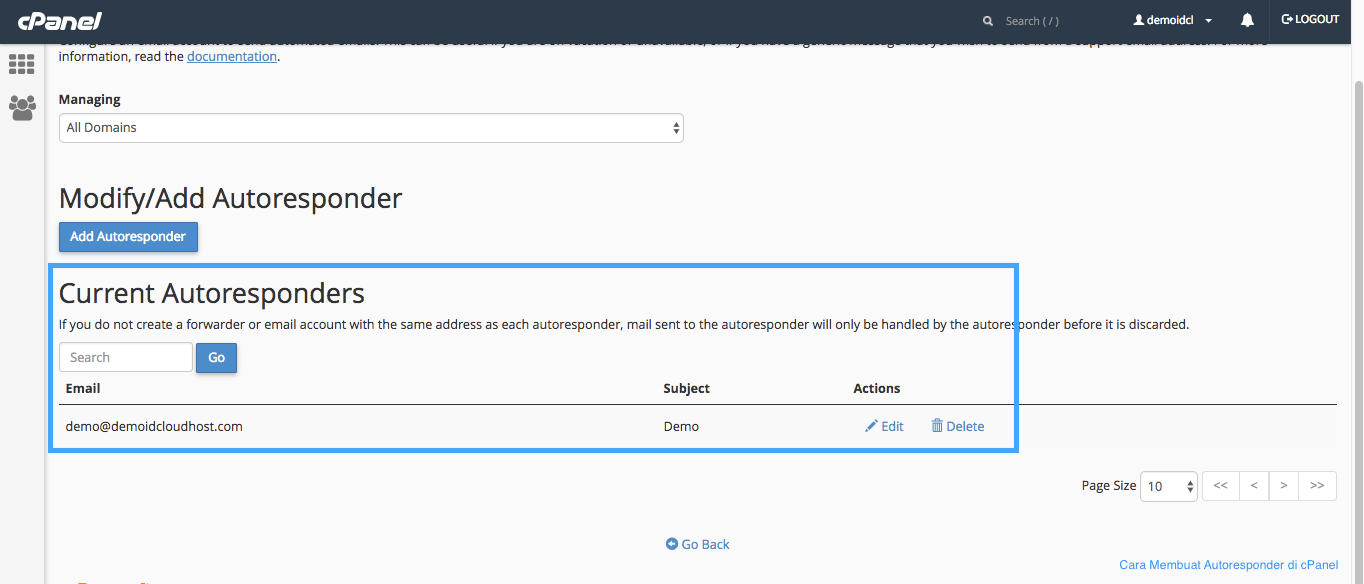Click the autoresponder Search input field
Screen dimensions: 1364x584
pyautogui.click(x=125, y=357)
